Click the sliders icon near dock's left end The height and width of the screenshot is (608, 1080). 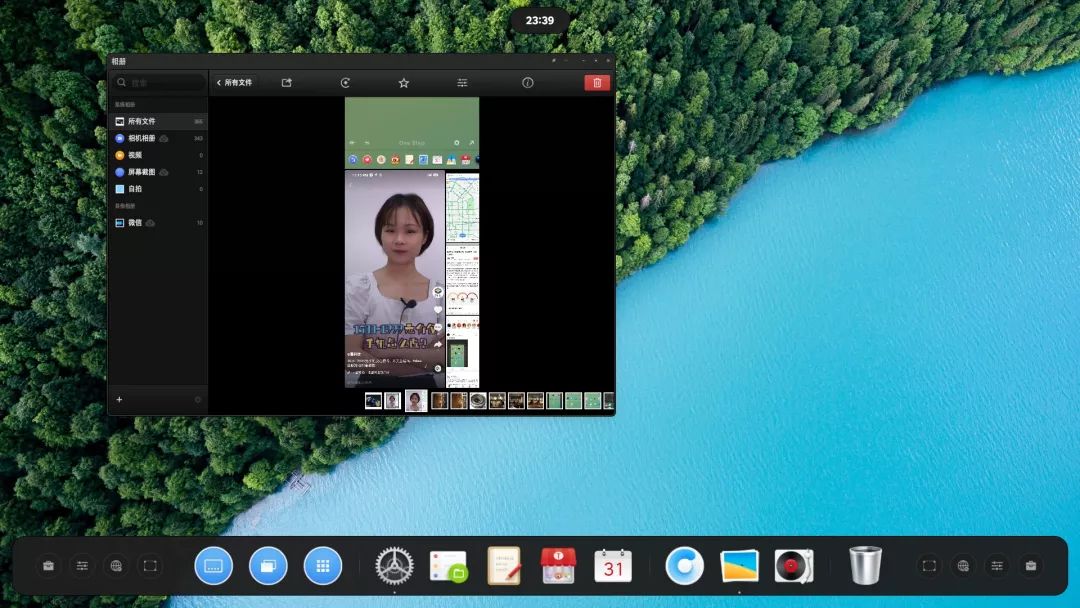[x=82, y=566]
